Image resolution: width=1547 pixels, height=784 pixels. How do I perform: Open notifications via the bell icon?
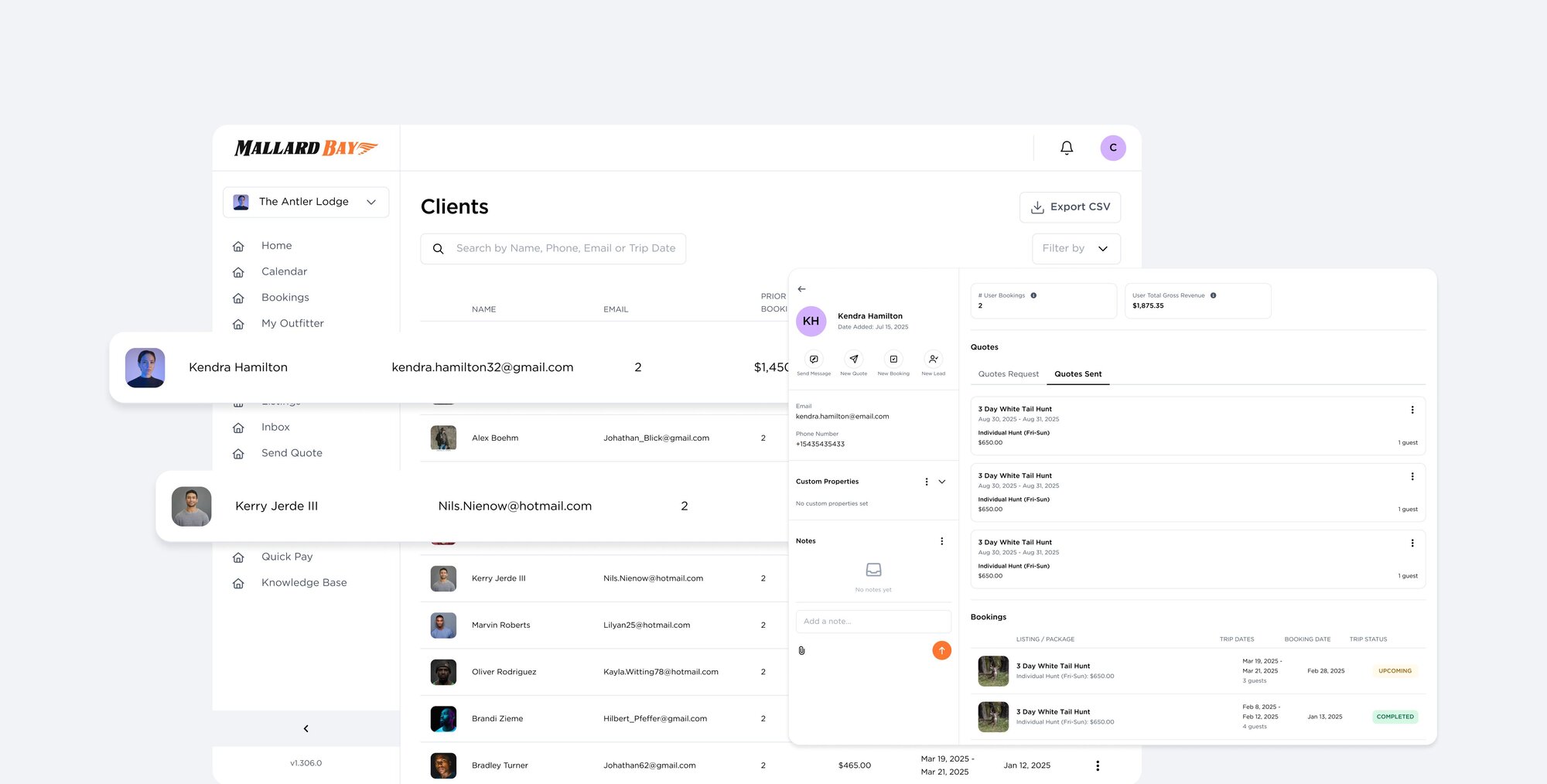point(1066,147)
